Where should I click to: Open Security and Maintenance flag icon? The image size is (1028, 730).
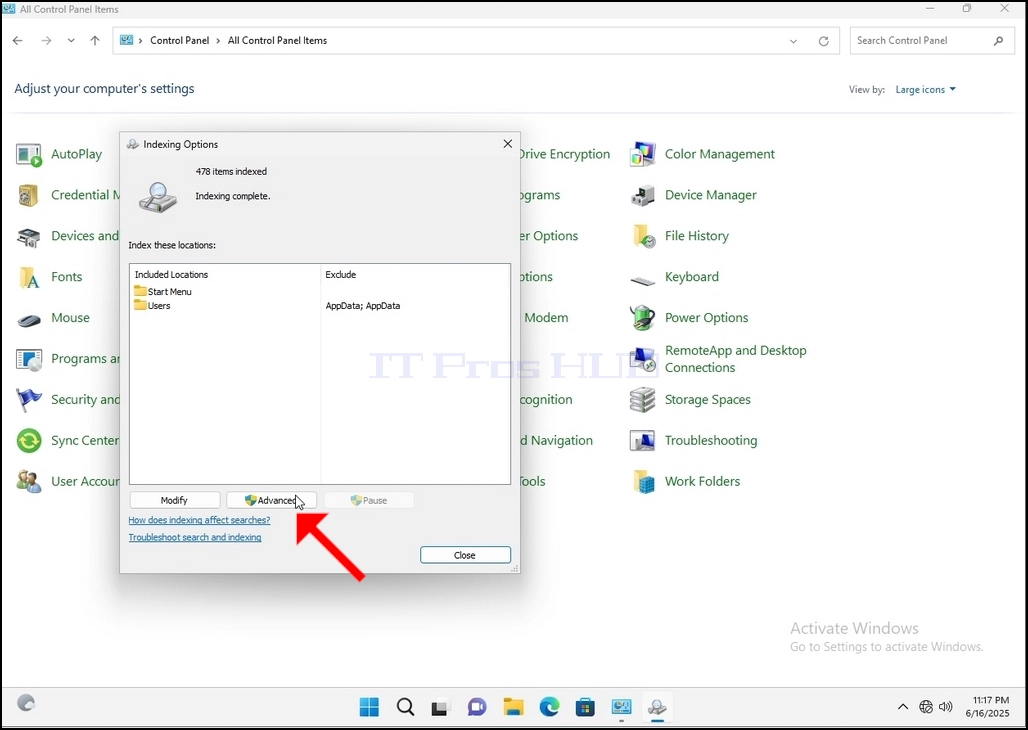[29, 400]
